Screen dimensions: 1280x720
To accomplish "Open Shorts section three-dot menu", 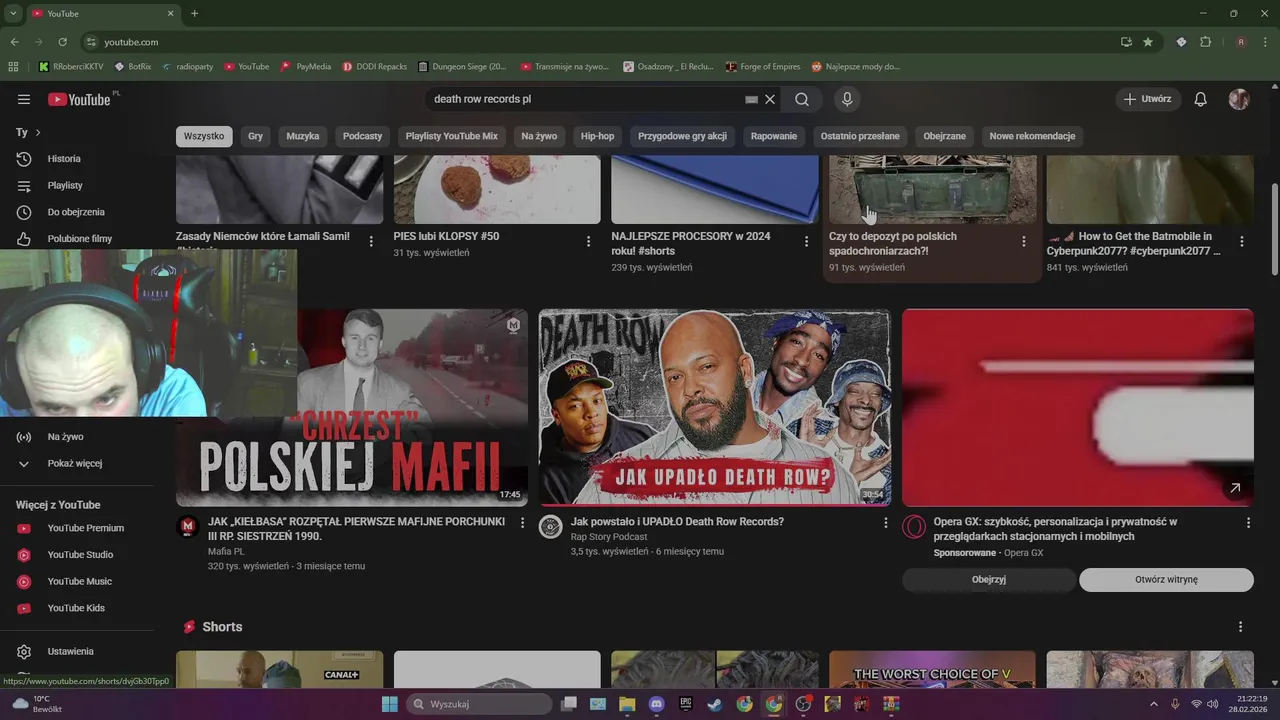I will point(1241,627).
